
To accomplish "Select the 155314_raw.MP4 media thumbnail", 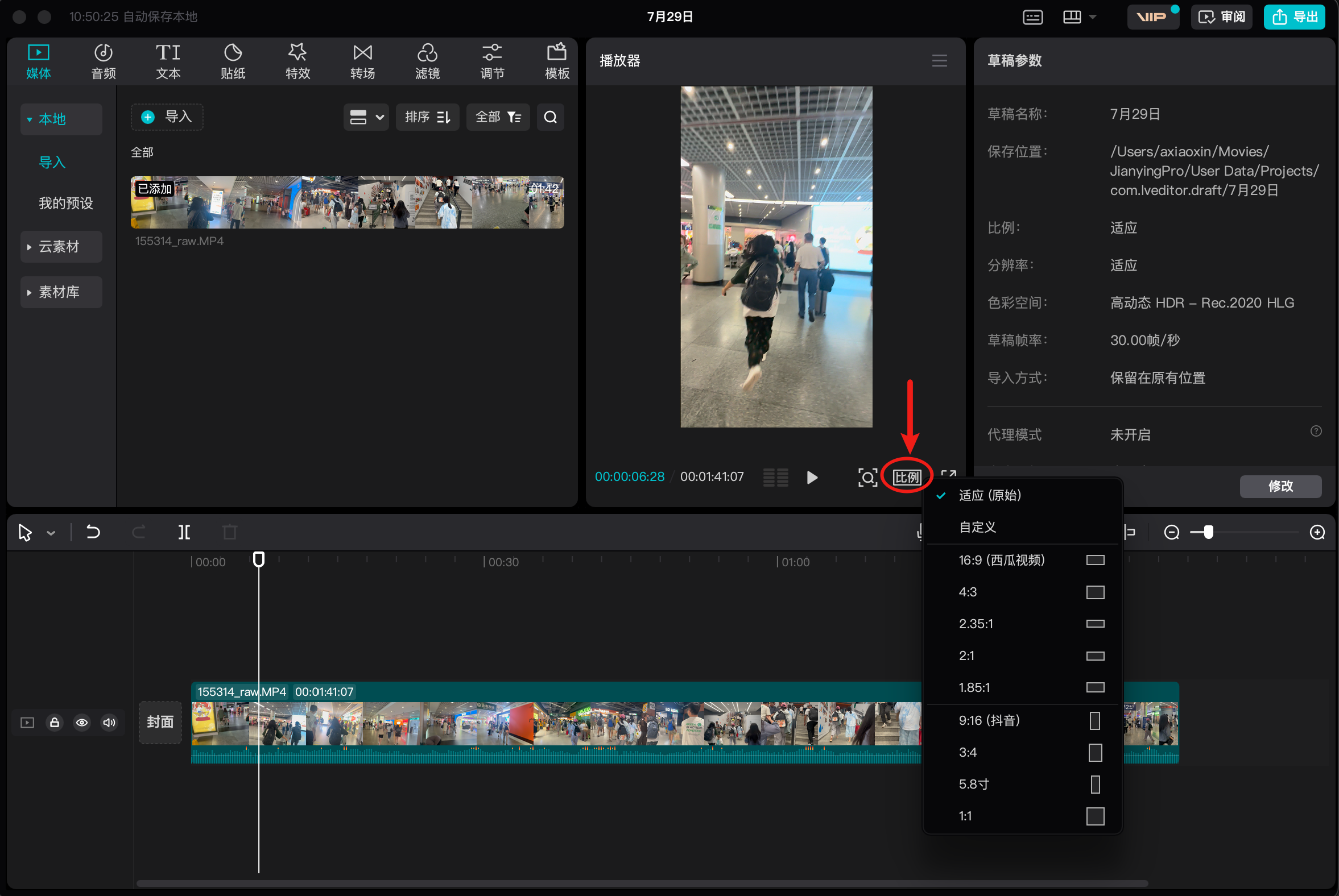I will coord(347,202).
